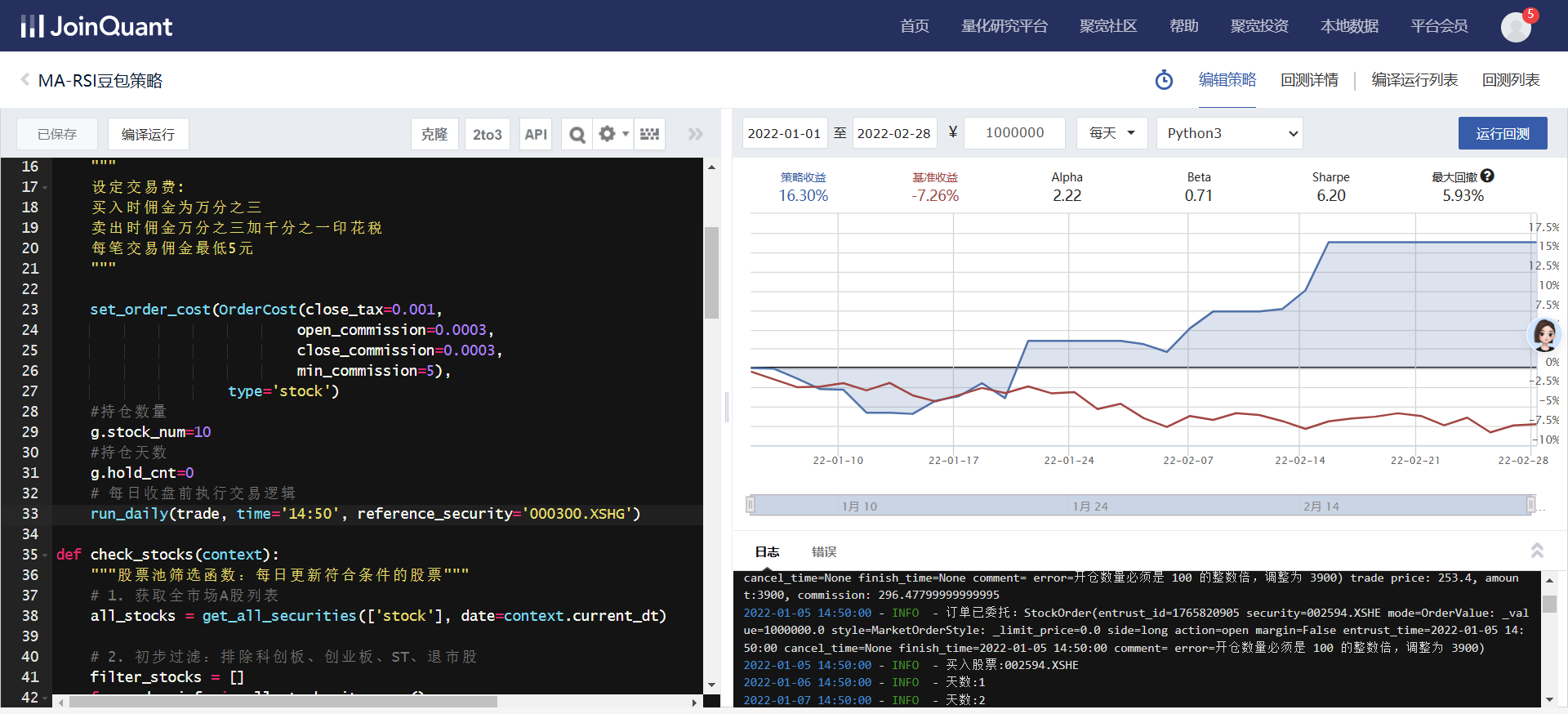This screenshot has height=714, width=1568.
Task: Click the 克隆 clone button
Action: [x=434, y=134]
